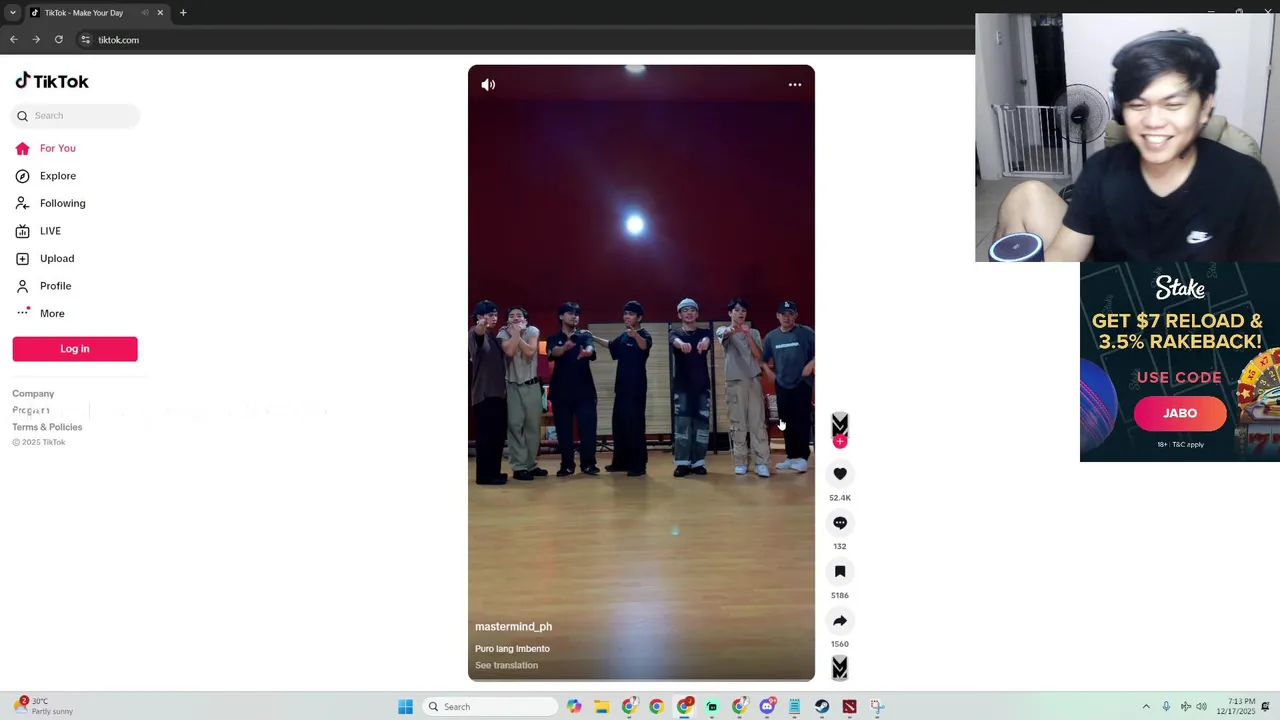Open the video's three-dot options menu
The image size is (1280, 720).
pos(795,85)
